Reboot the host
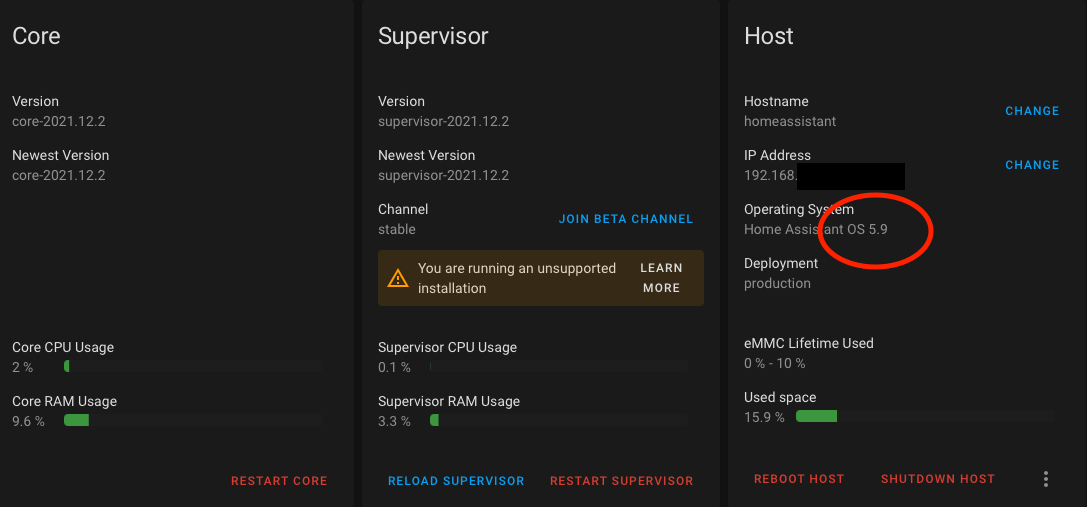Viewport: 1087px width, 507px height. (x=799, y=479)
